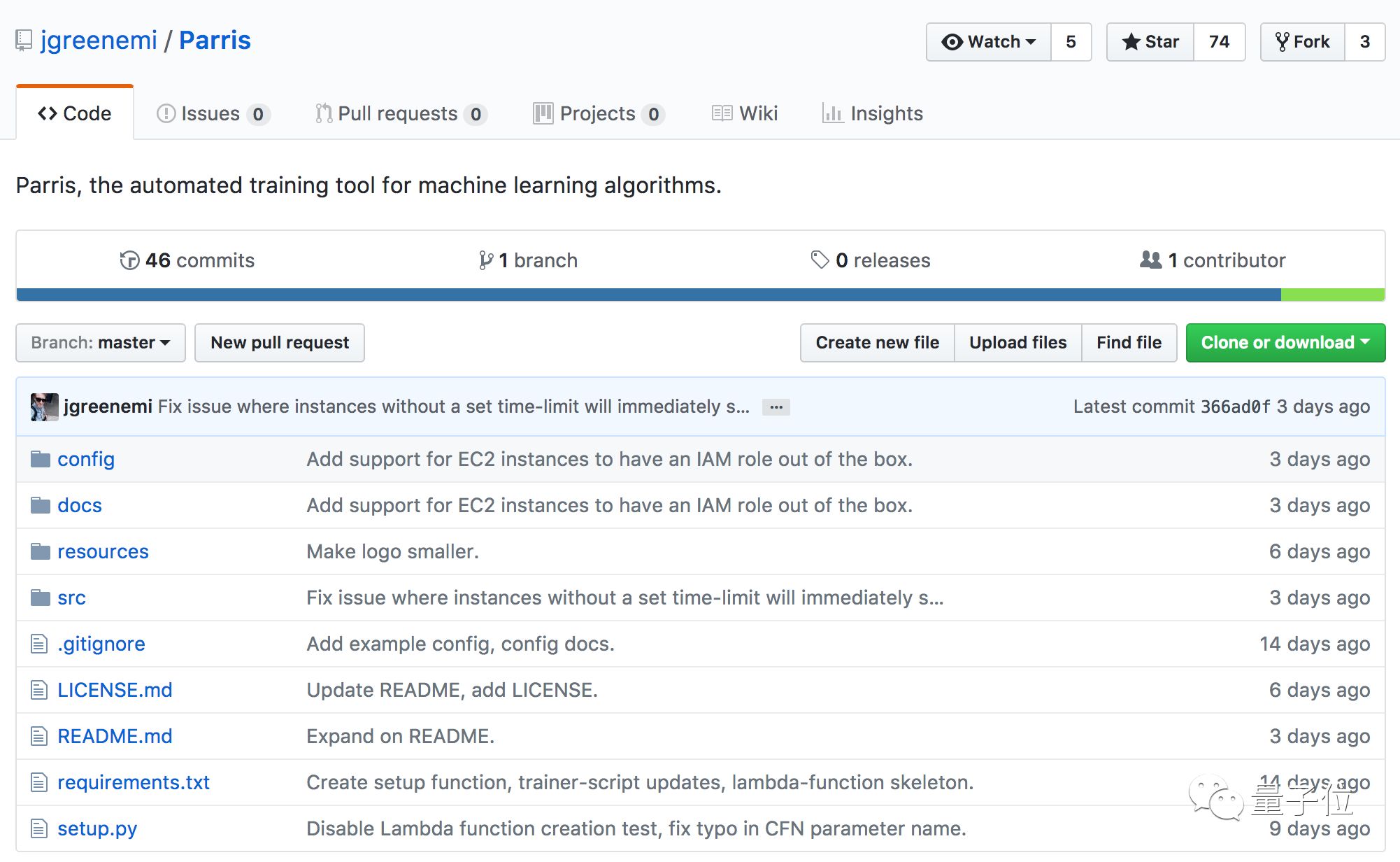Viewport: 1400px width, 862px height.
Task: Click the branch icon next to 1 branch
Action: pos(485,260)
